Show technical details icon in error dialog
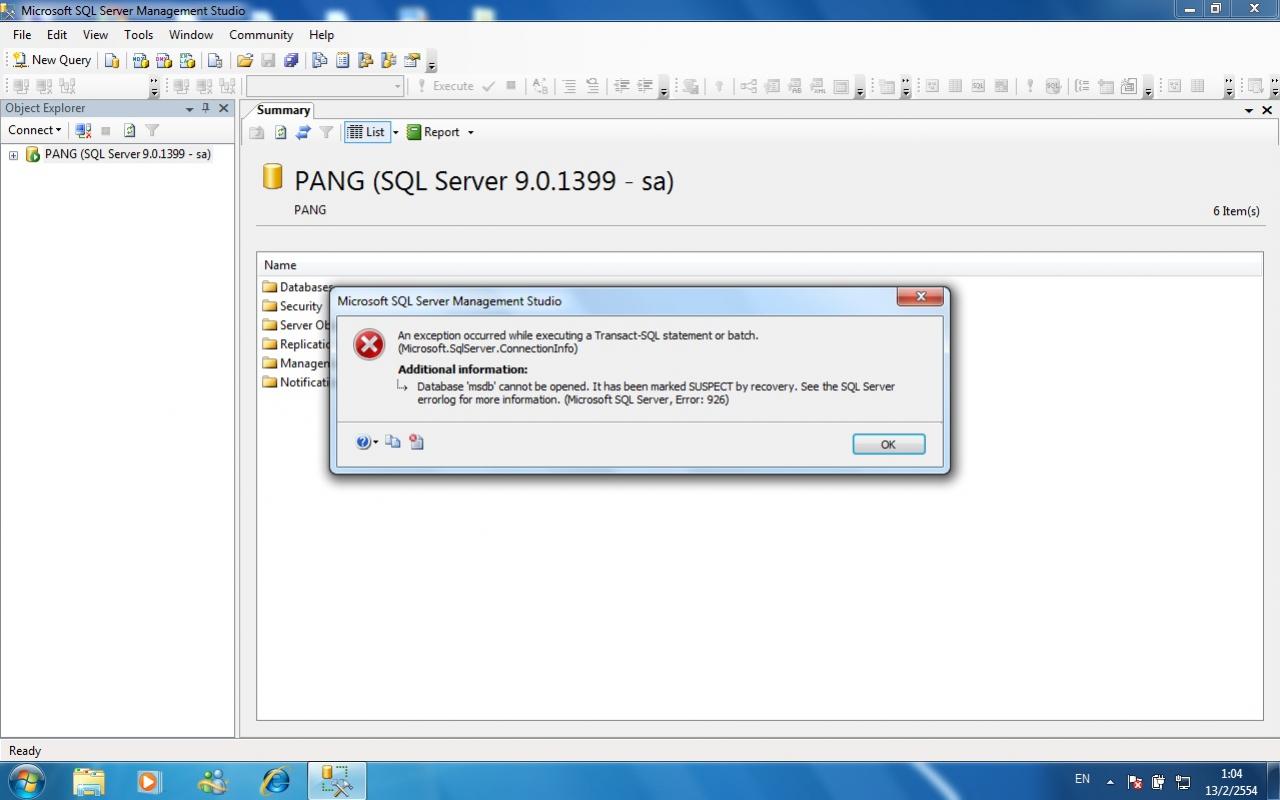1280x800 pixels. [x=416, y=442]
